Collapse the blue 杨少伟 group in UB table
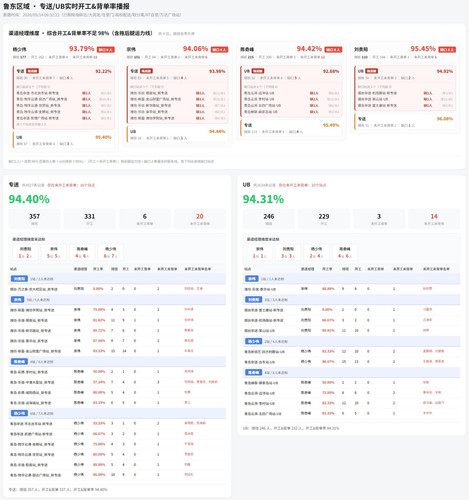This screenshot has height=500, width=469. click(x=351, y=341)
